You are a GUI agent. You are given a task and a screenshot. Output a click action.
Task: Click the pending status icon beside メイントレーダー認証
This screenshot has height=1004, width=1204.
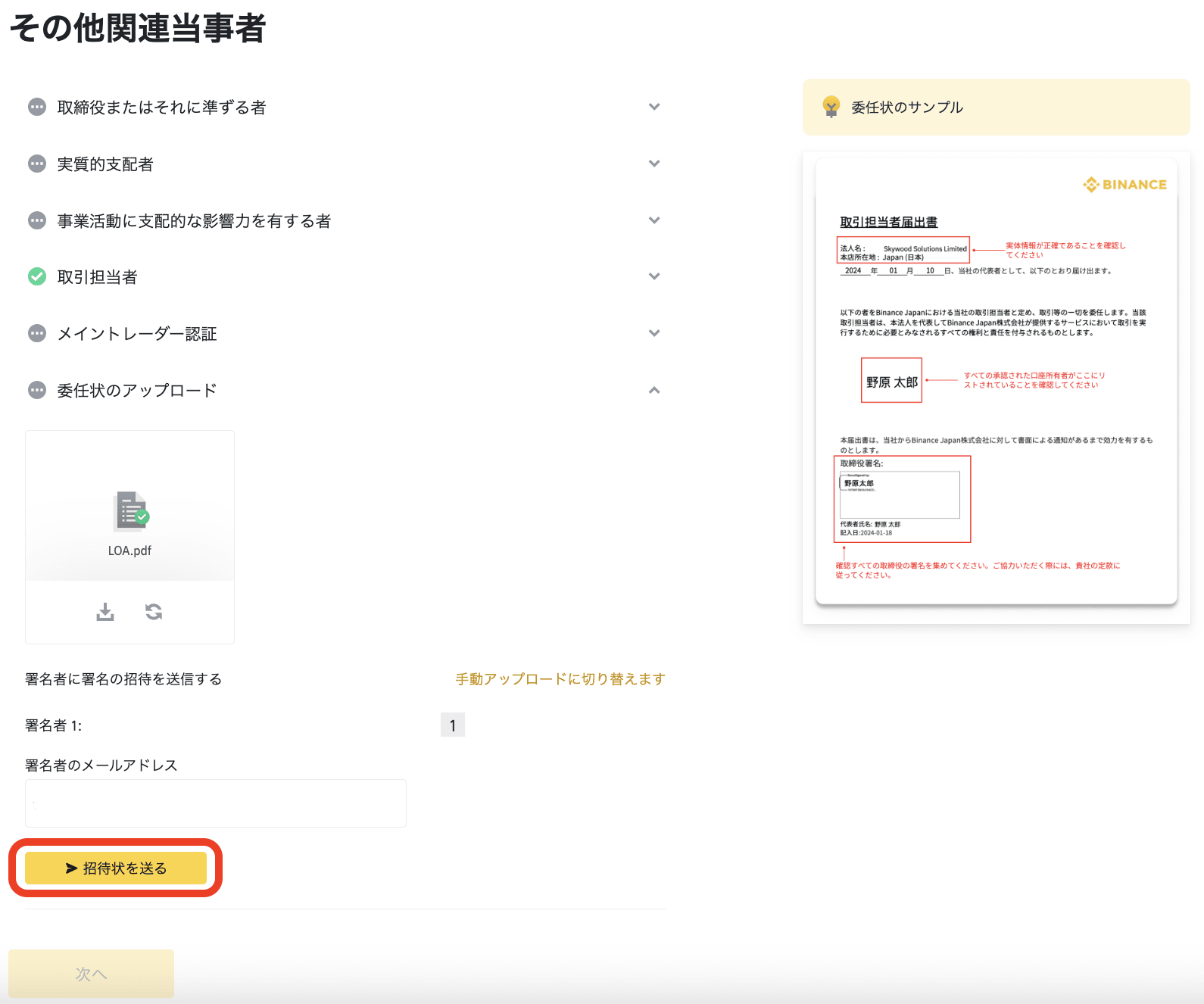pyautogui.click(x=37, y=333)
